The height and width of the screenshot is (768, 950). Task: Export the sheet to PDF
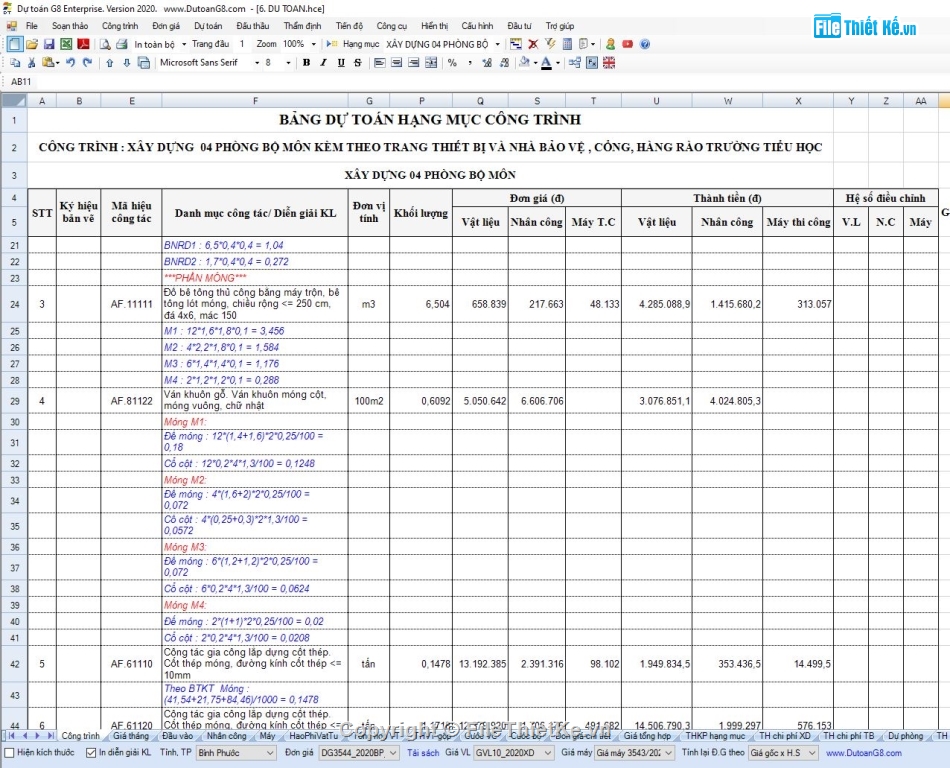point(83,44)
